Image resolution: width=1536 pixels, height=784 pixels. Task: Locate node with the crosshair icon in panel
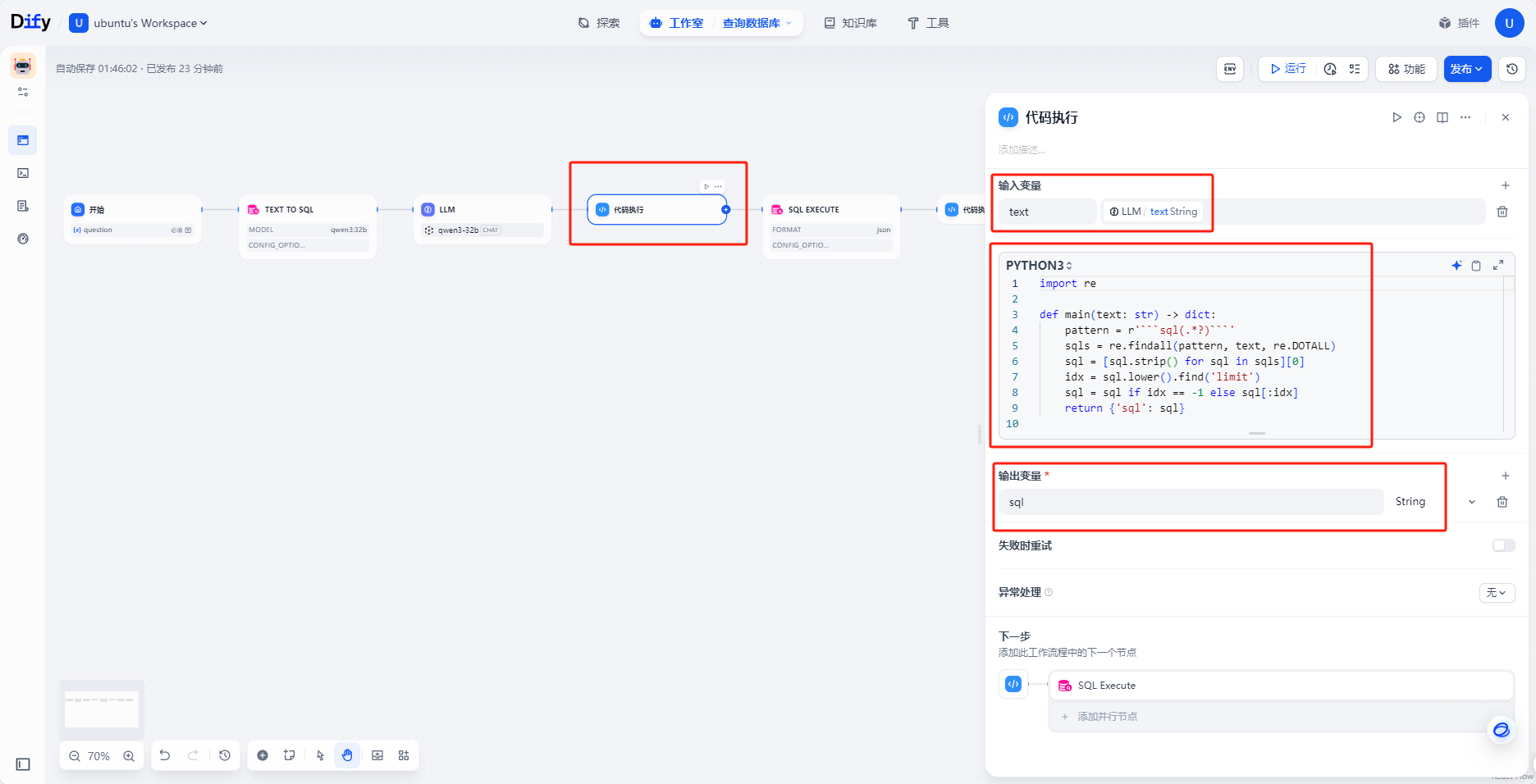tap(1419, 117)
